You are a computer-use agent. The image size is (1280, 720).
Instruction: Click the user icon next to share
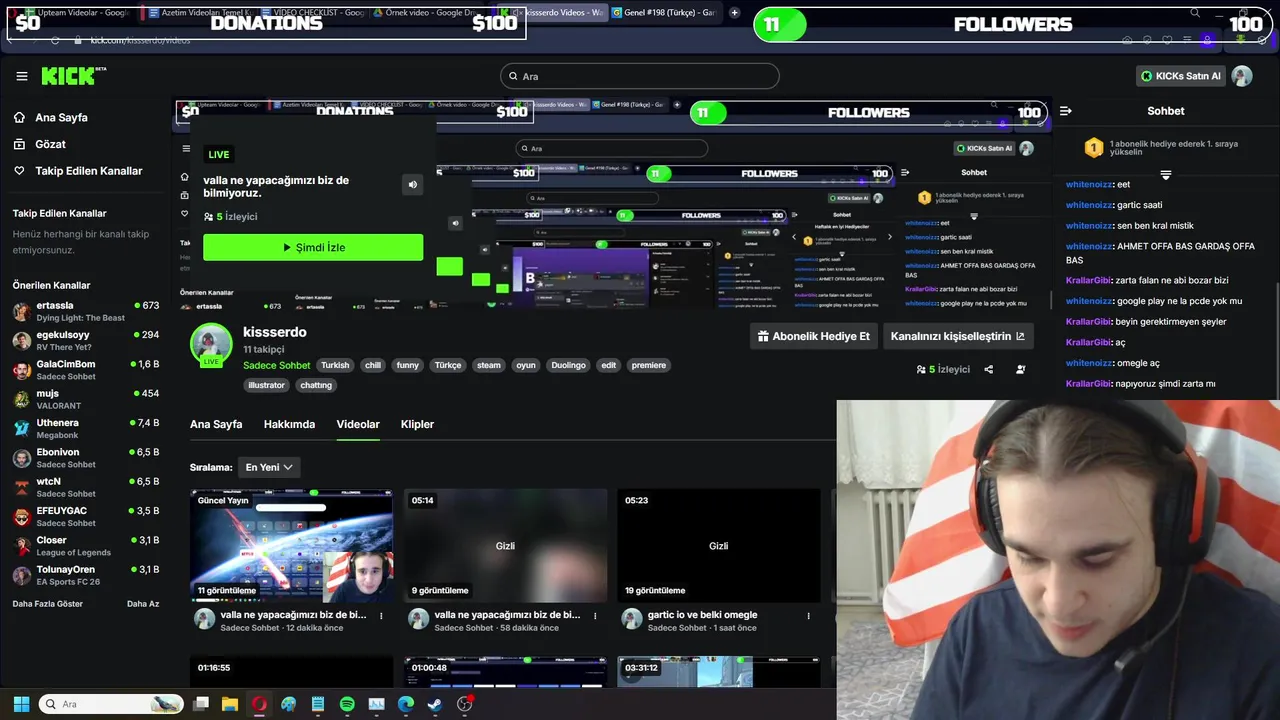[1020, 369]
